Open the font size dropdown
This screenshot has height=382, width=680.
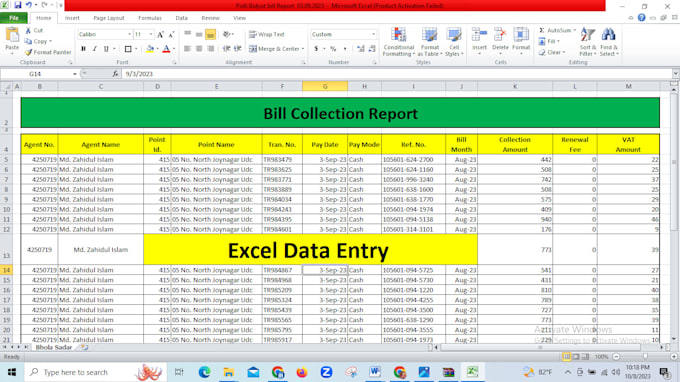click(x=151, y=34)
